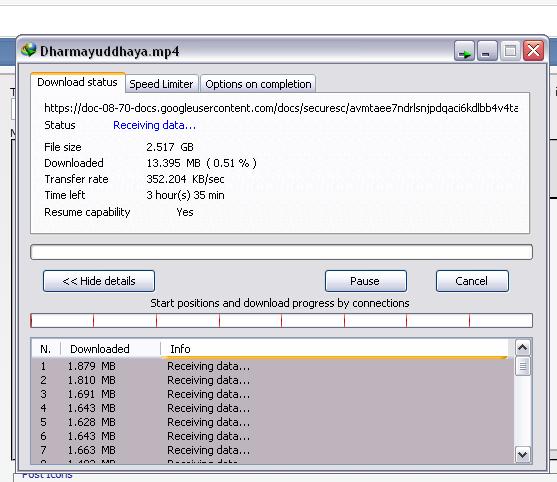557x482 pixels.
Task: Collapse details with Hide details button
Action: point(99,281)
